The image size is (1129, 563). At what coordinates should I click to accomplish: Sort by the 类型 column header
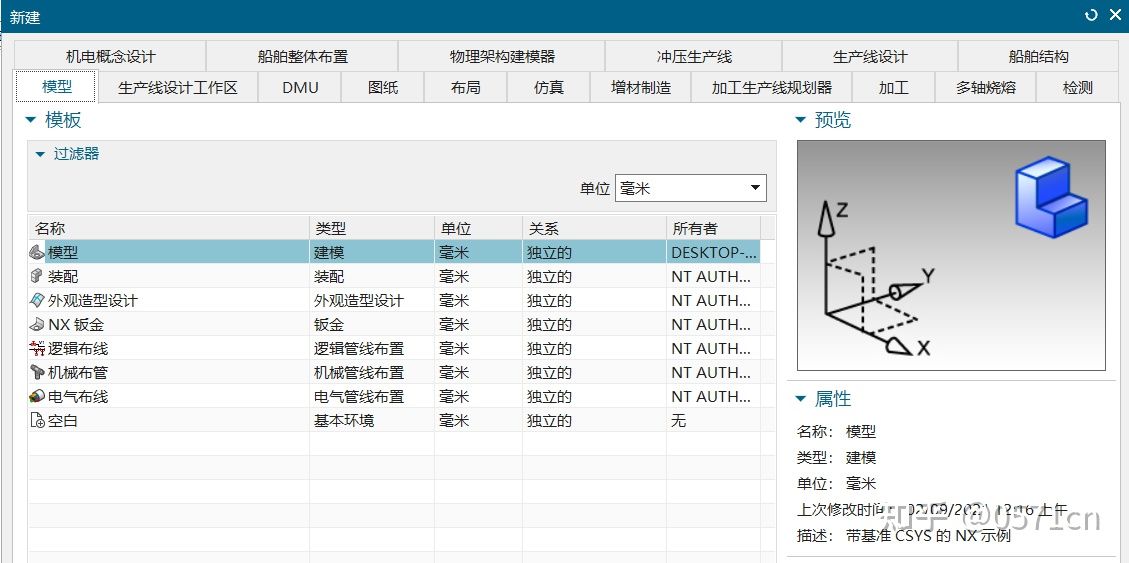point(372,228)
